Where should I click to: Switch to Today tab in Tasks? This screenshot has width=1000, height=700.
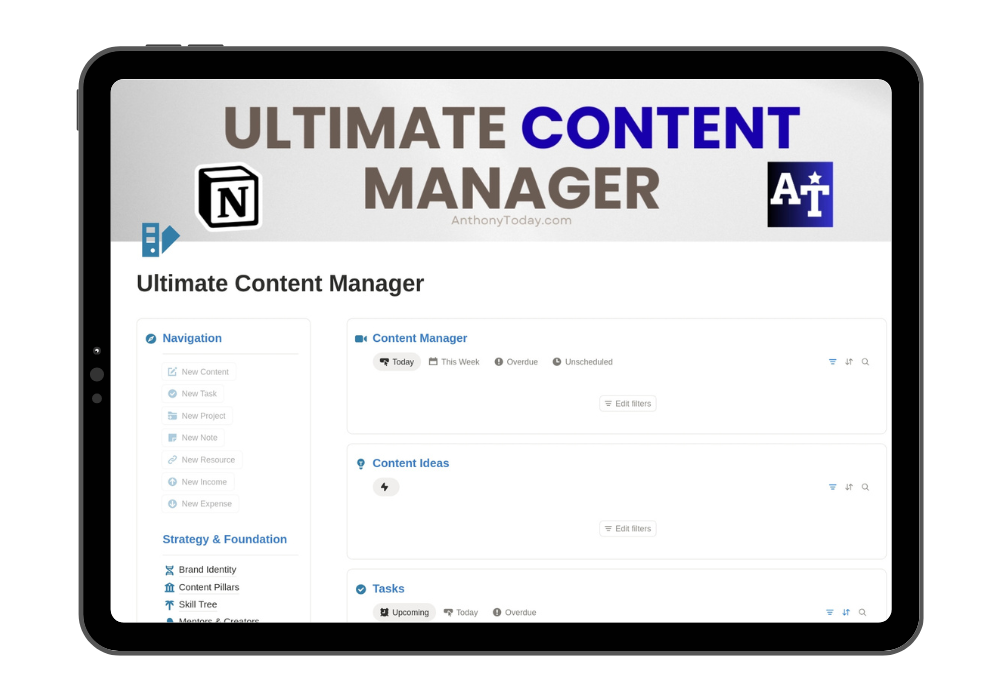461,612
